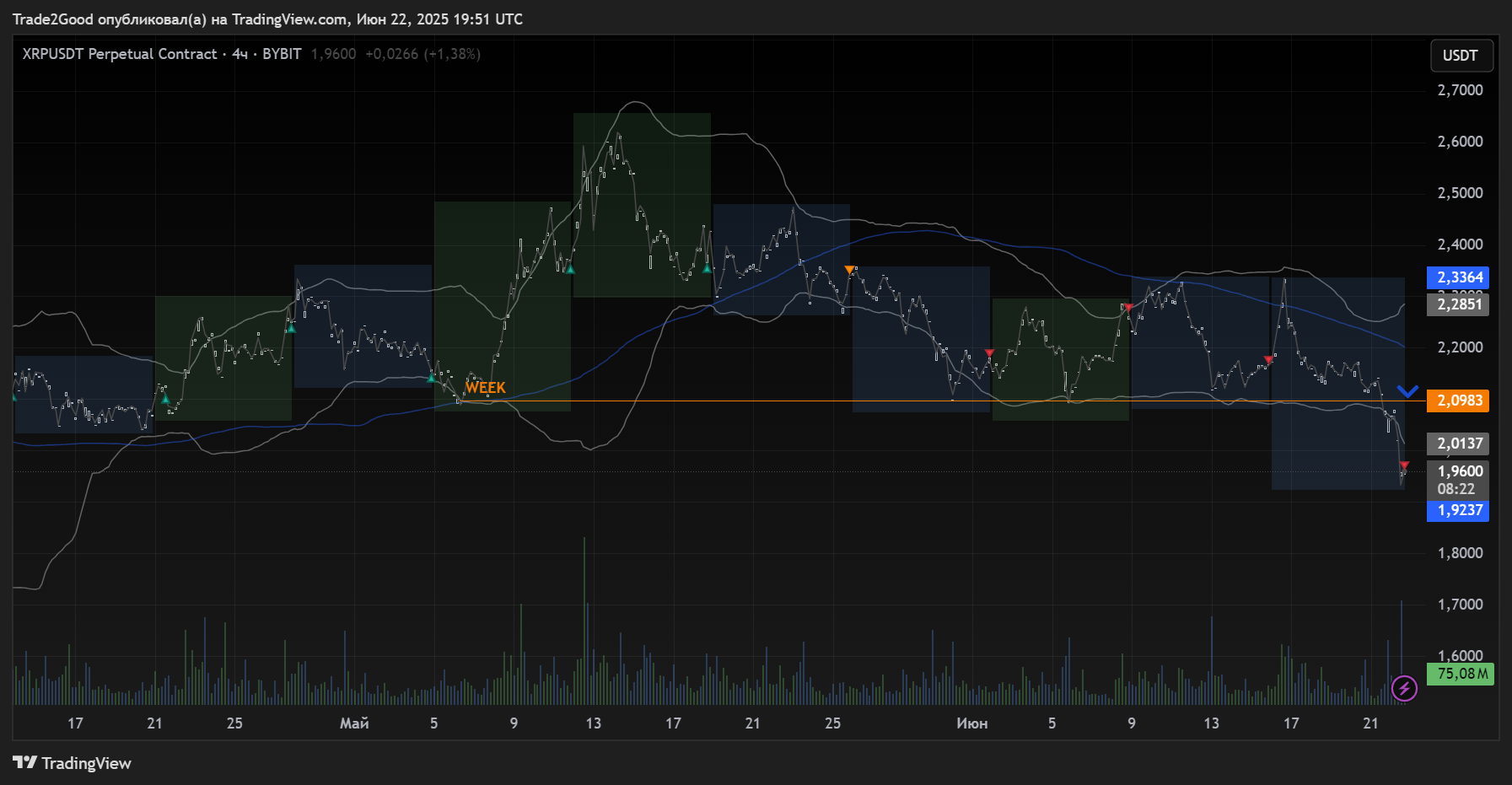Click the blue down-chevron beside the 2,0983 label
1512x785 pixels.
1407,391
